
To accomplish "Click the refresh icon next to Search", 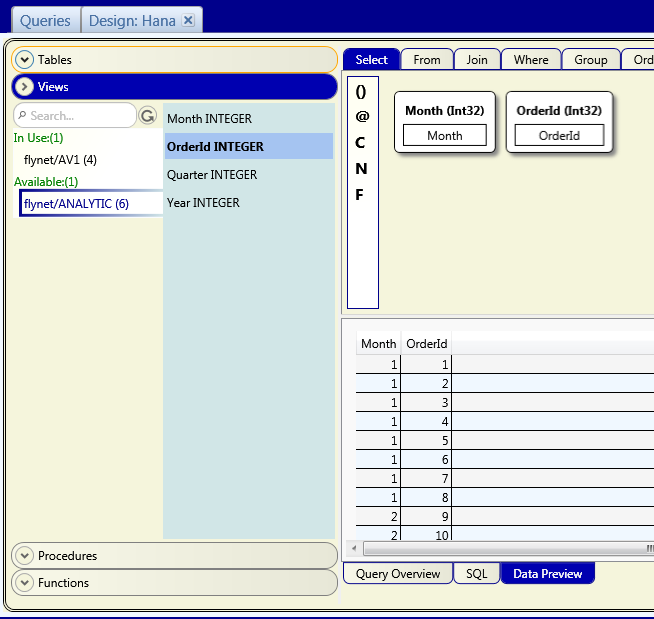I will click(x=148, y=116).
